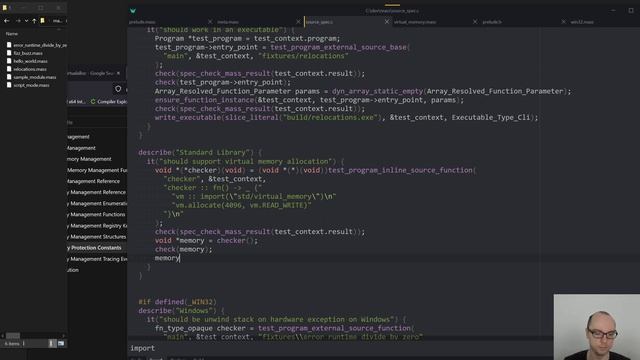This screenshot has height=360, width=640.
Task: Click the import command input field
Action: click(x=340, y=348)
